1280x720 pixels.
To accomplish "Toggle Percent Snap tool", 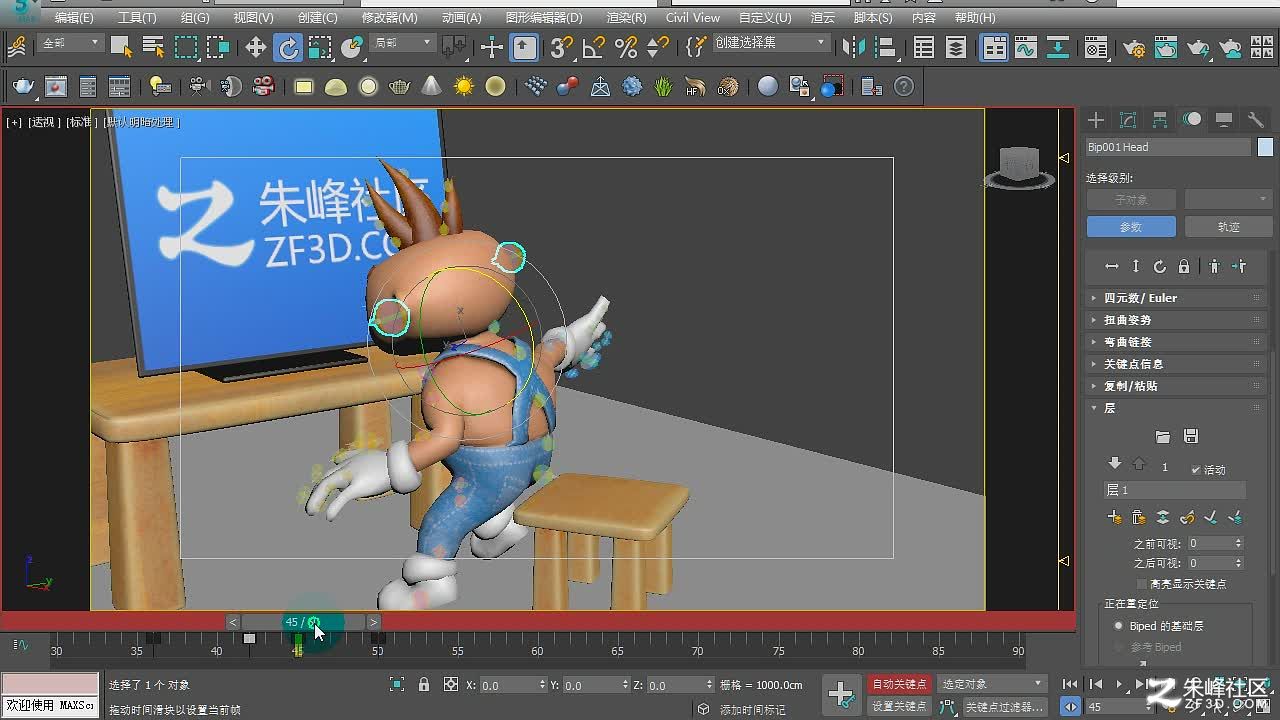I will click(x=626, y=47).
